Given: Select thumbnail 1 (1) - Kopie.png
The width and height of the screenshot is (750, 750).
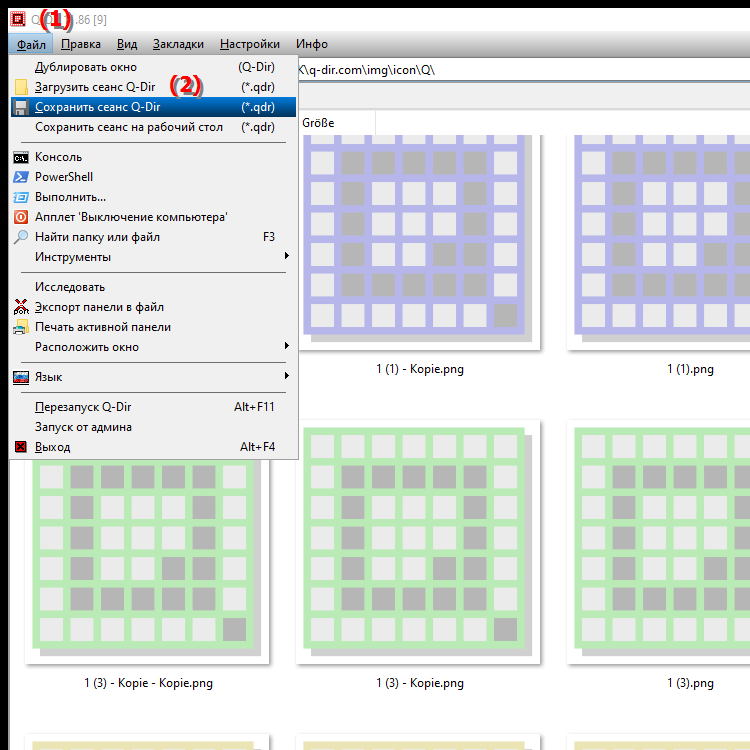Looking at the screenshot, I should coord(419,243).
